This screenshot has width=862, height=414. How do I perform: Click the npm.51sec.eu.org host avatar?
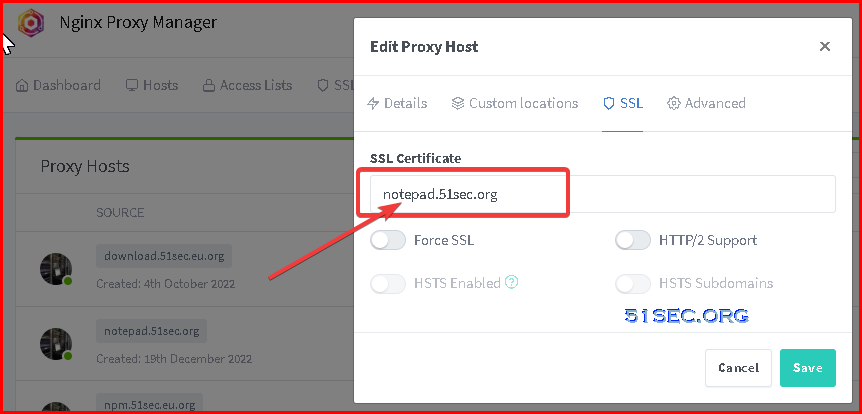point(56,408)
